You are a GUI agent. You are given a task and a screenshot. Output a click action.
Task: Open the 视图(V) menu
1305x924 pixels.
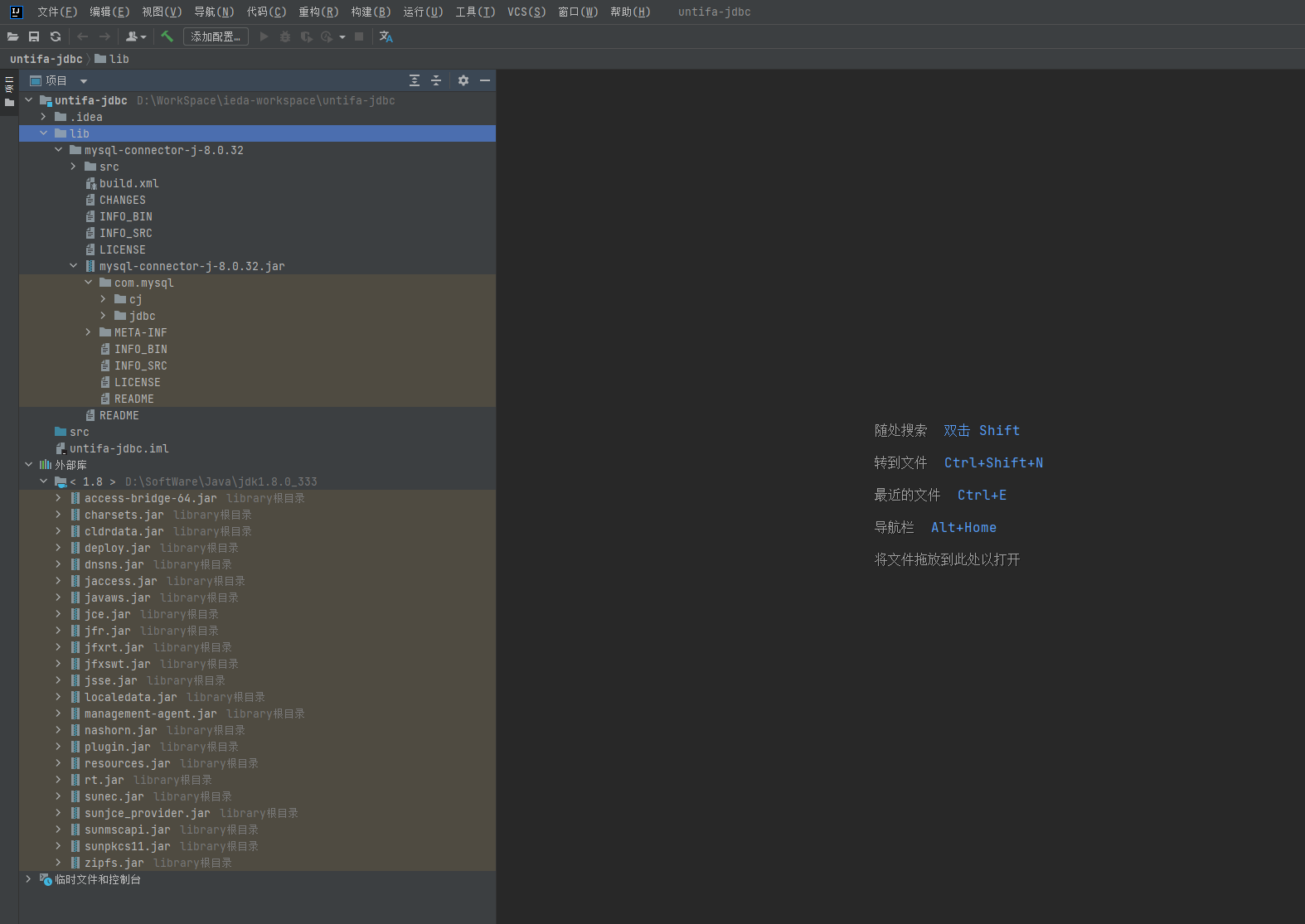click(162, 12)
